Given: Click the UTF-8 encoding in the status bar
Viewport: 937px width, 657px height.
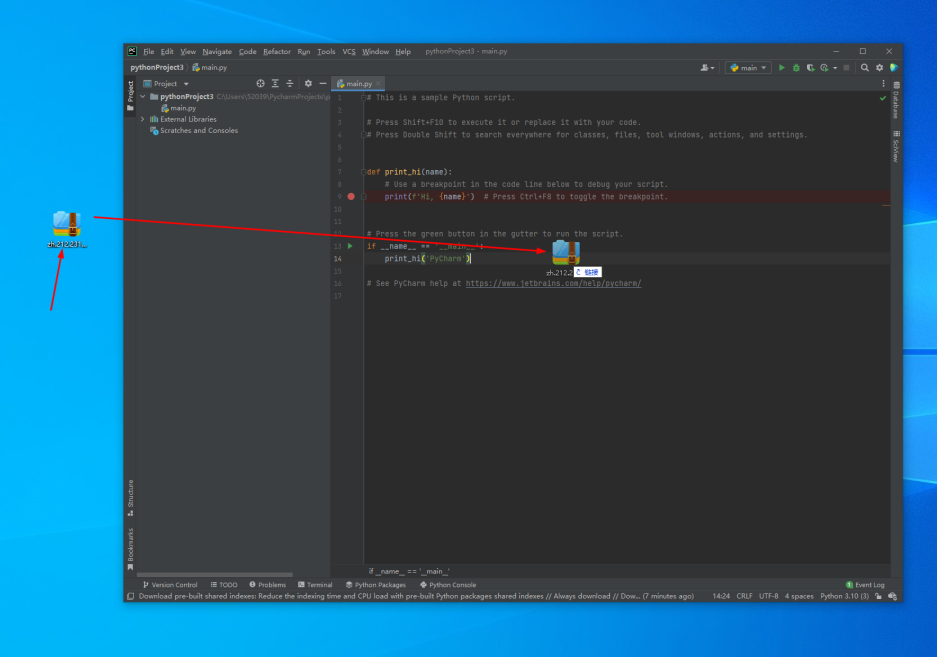Looking at the screenshot, I should [x=768, y=597].
